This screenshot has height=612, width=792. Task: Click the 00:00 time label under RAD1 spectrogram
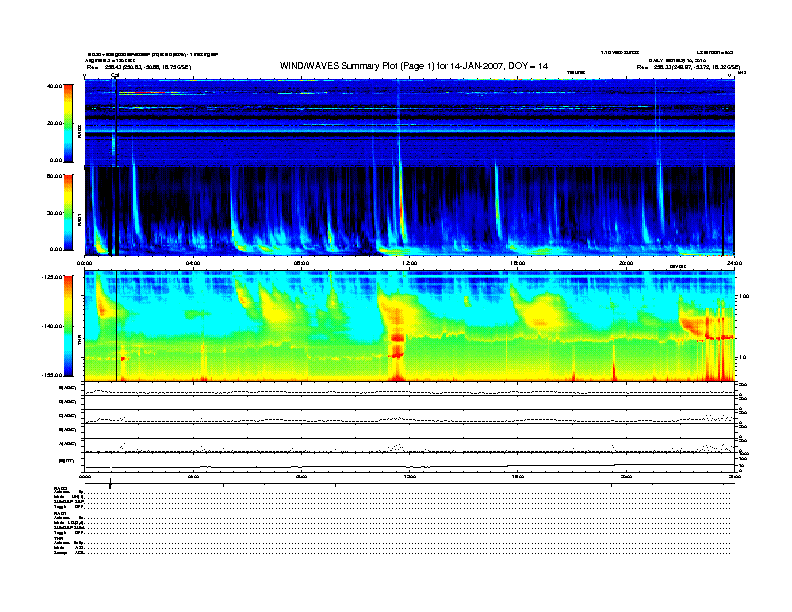85,263
